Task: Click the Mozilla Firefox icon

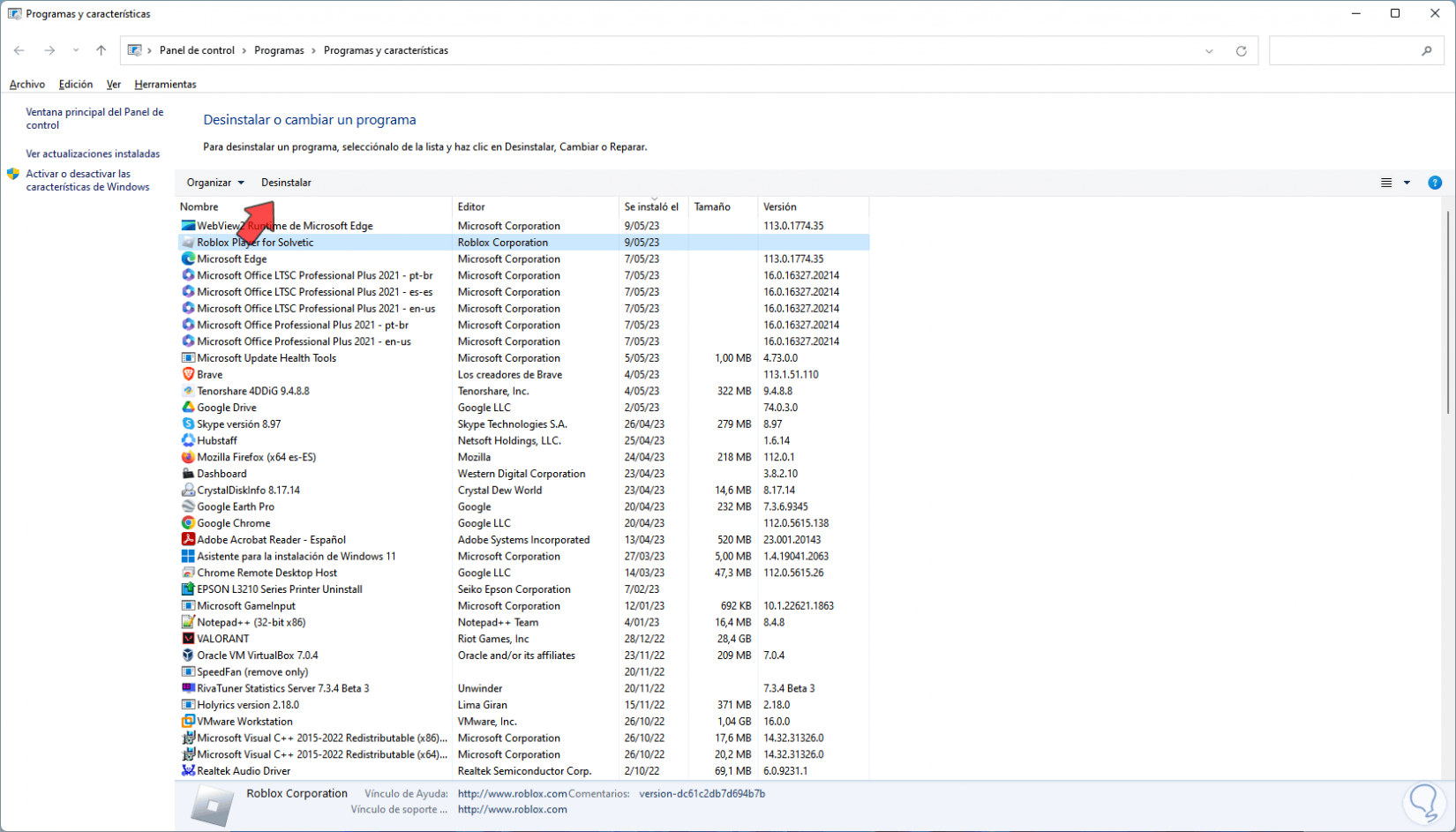Action: (188, 457)
